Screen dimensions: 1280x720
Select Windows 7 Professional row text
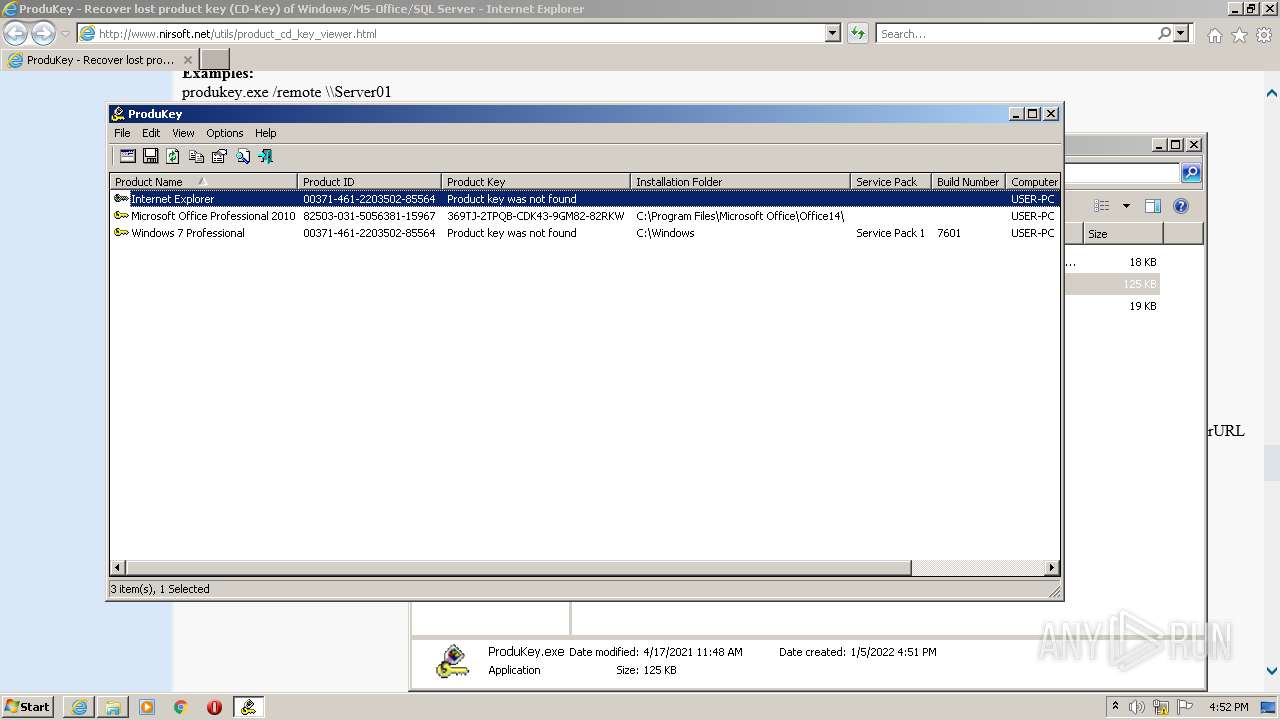188,233
